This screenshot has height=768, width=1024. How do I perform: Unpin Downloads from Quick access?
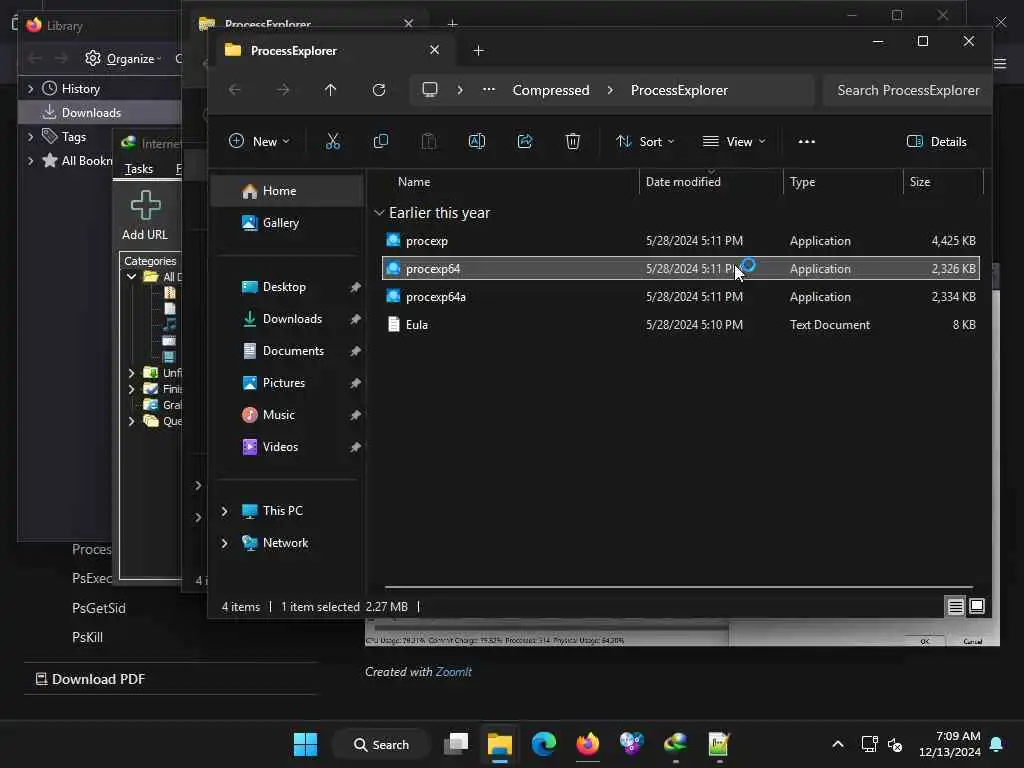coord(355,319)
